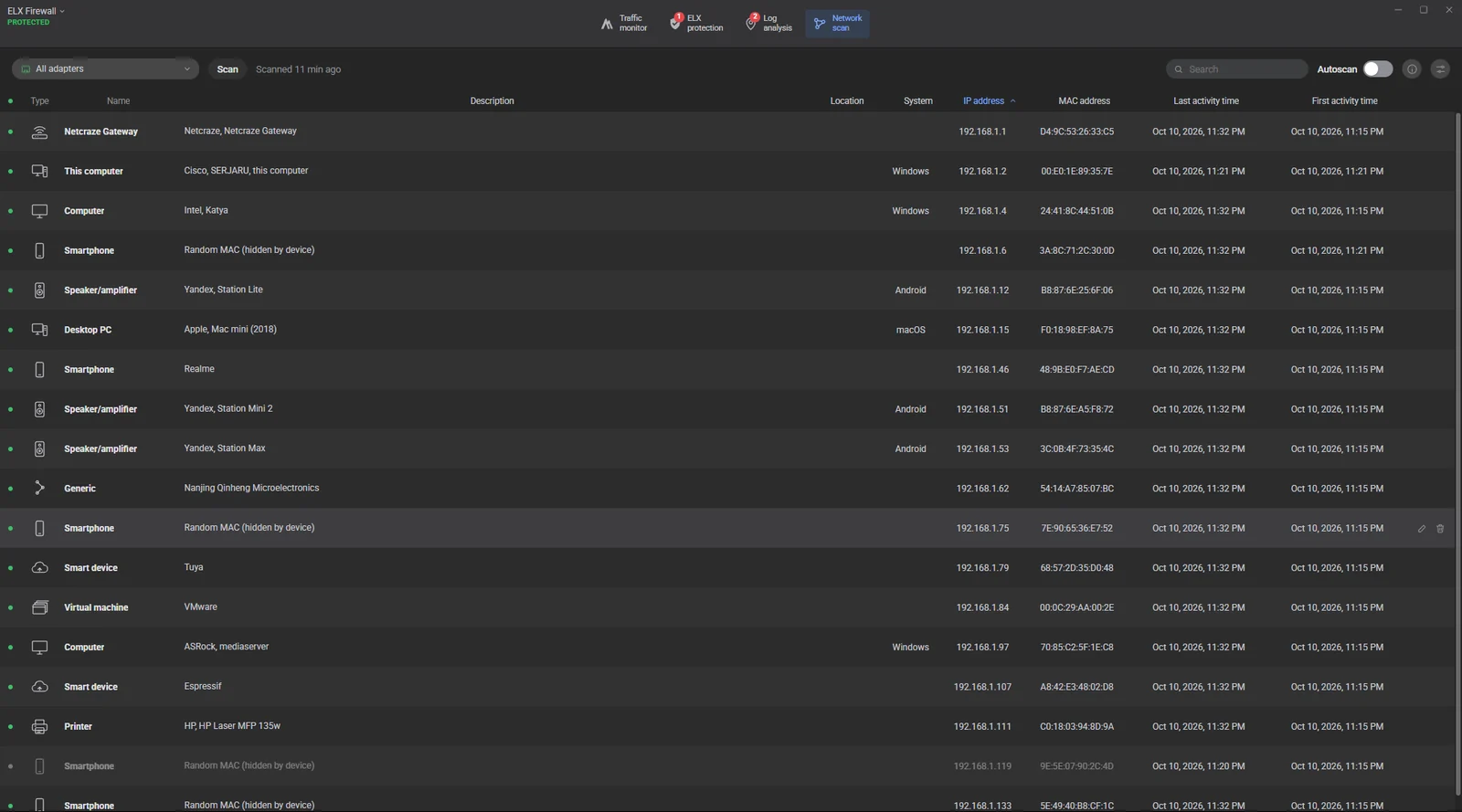Toggle the Autoscan switch

coord(1377,69)
